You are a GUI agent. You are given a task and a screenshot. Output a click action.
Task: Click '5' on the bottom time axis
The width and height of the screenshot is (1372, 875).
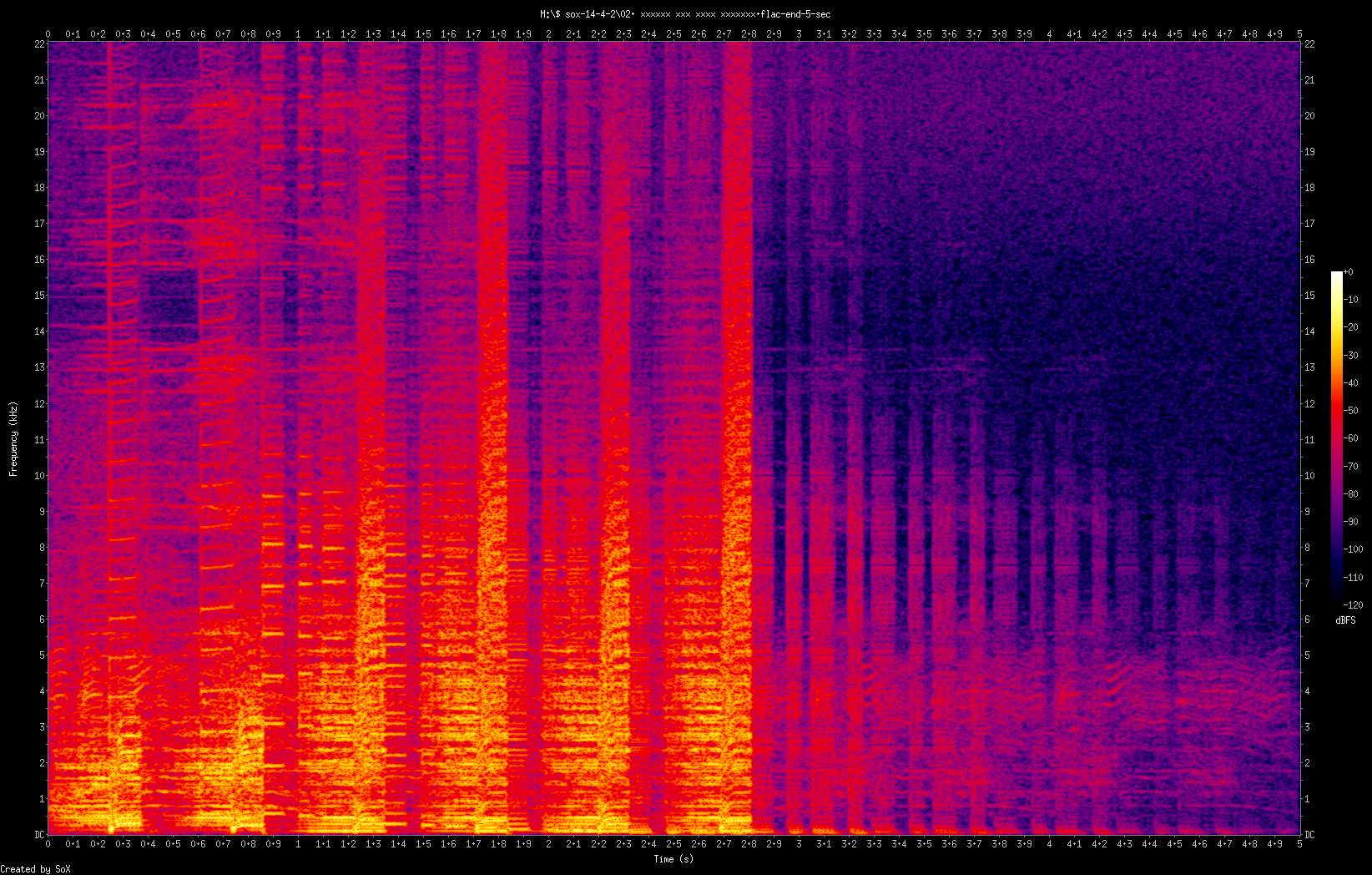(1299, 844)
